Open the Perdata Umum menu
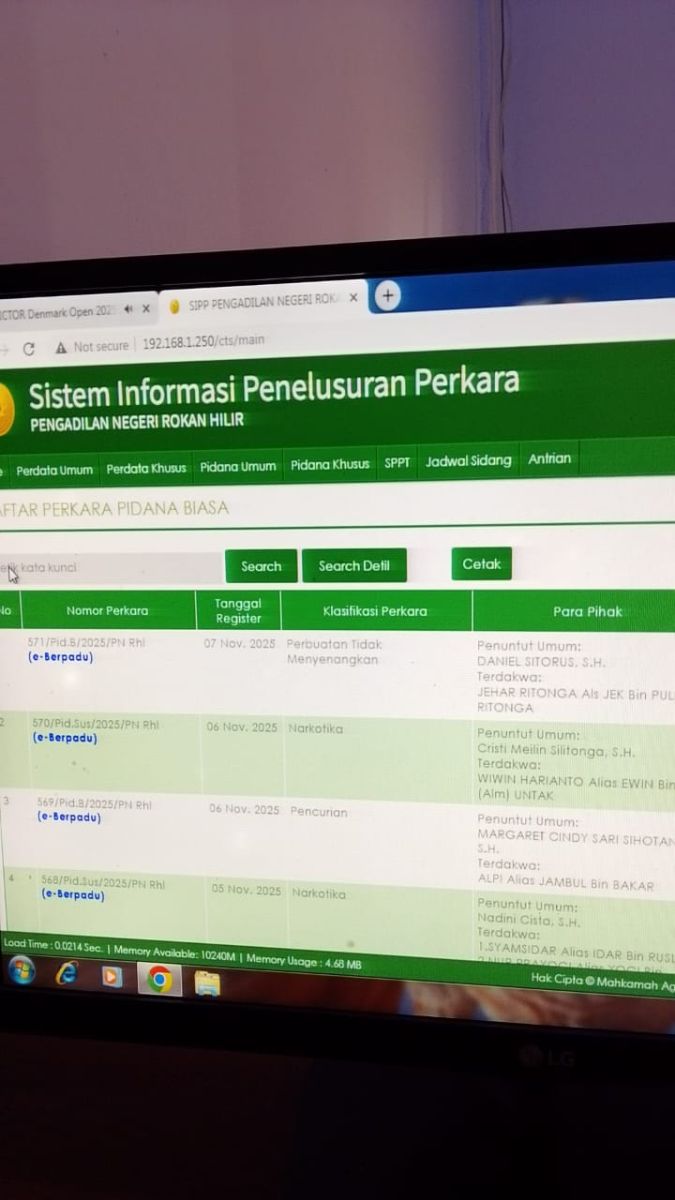Image resolution: width=675 pixels, height=1200 pixels. (x=54, y=469)
